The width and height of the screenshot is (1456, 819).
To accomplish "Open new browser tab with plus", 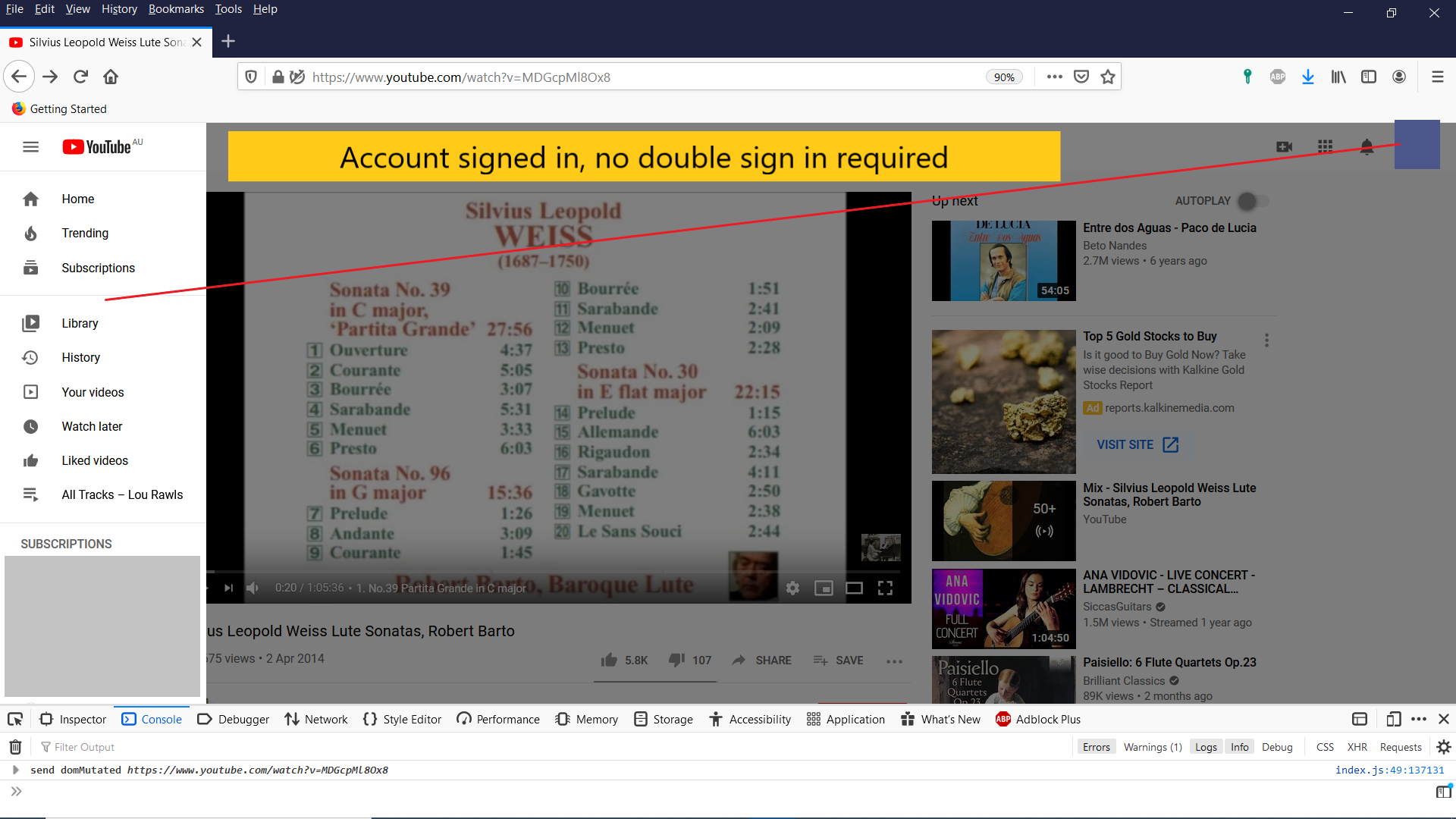I will coord(227,41).
